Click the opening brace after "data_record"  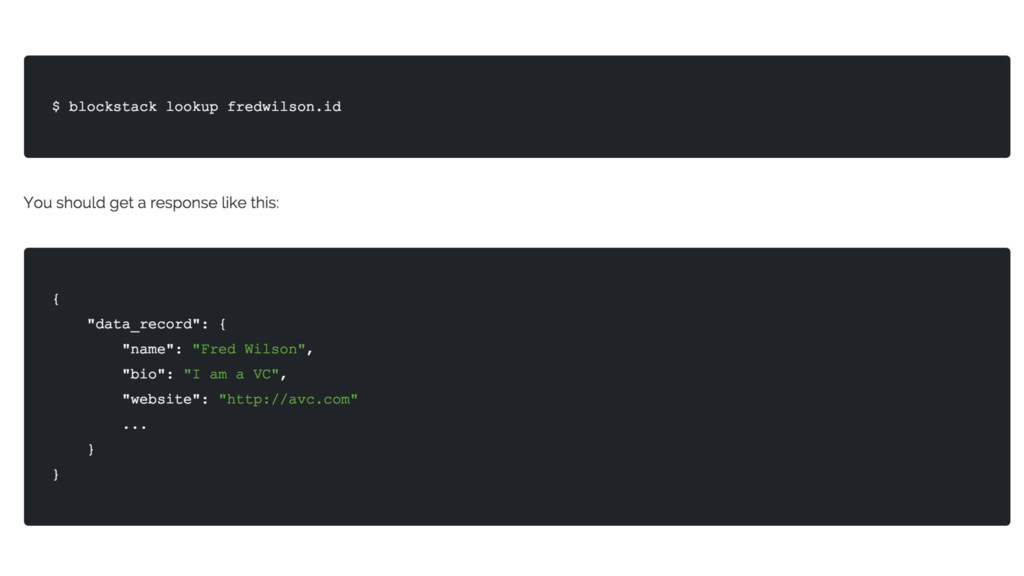[222, 324]
